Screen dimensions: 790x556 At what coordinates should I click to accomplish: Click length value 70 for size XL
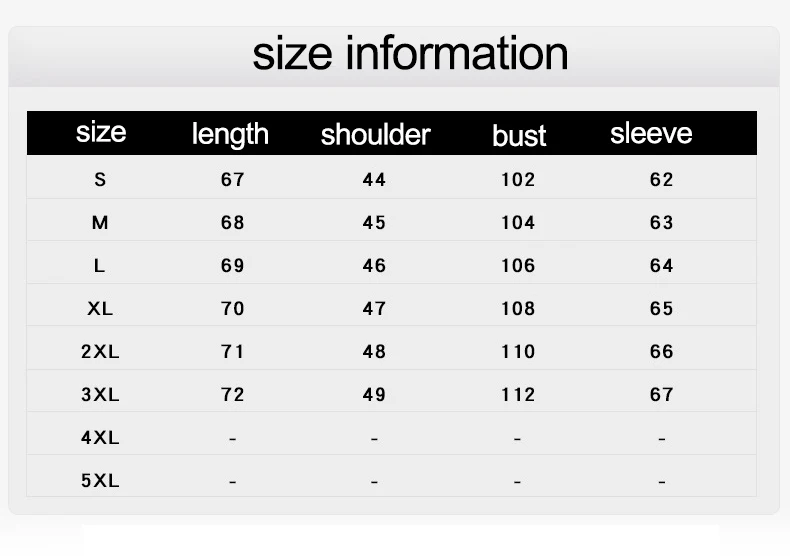pos(232,308)
